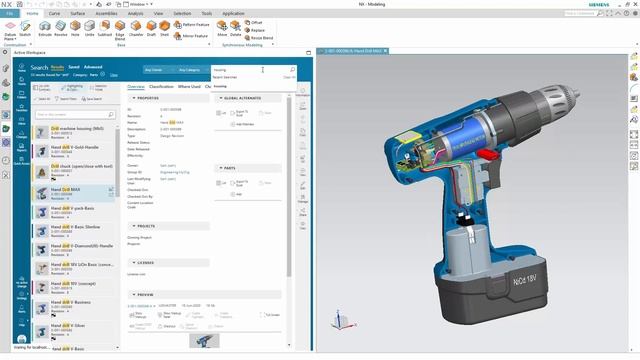Open Reports in Active Workspace sidebar
Screen dimensions: 640x360
22,147
